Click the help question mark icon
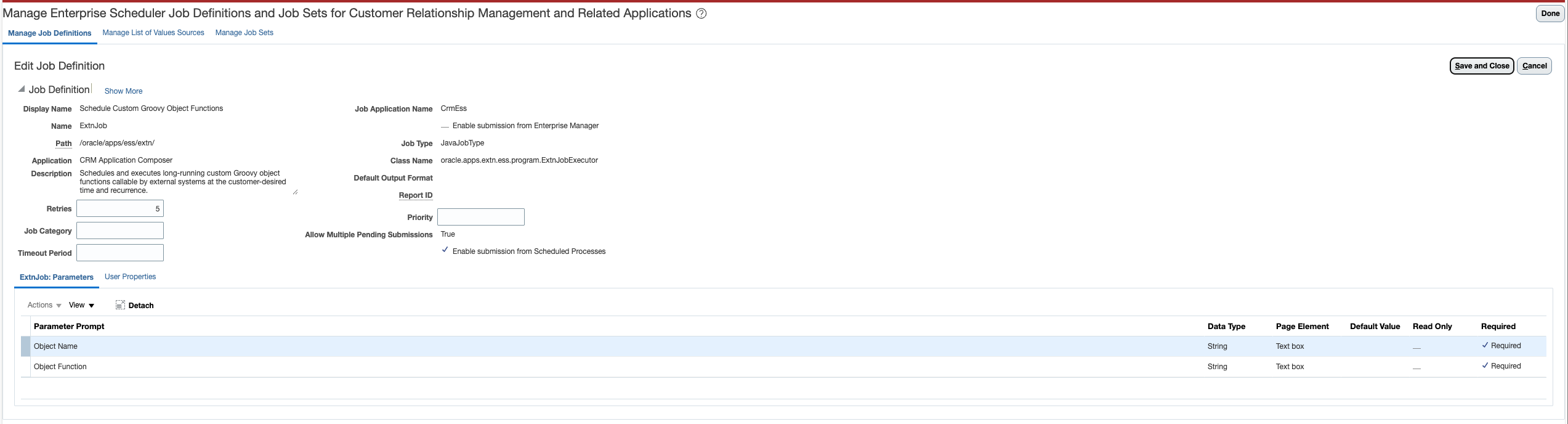The image size is (1568, 424). pyautogui.click(x=701, y=14)
